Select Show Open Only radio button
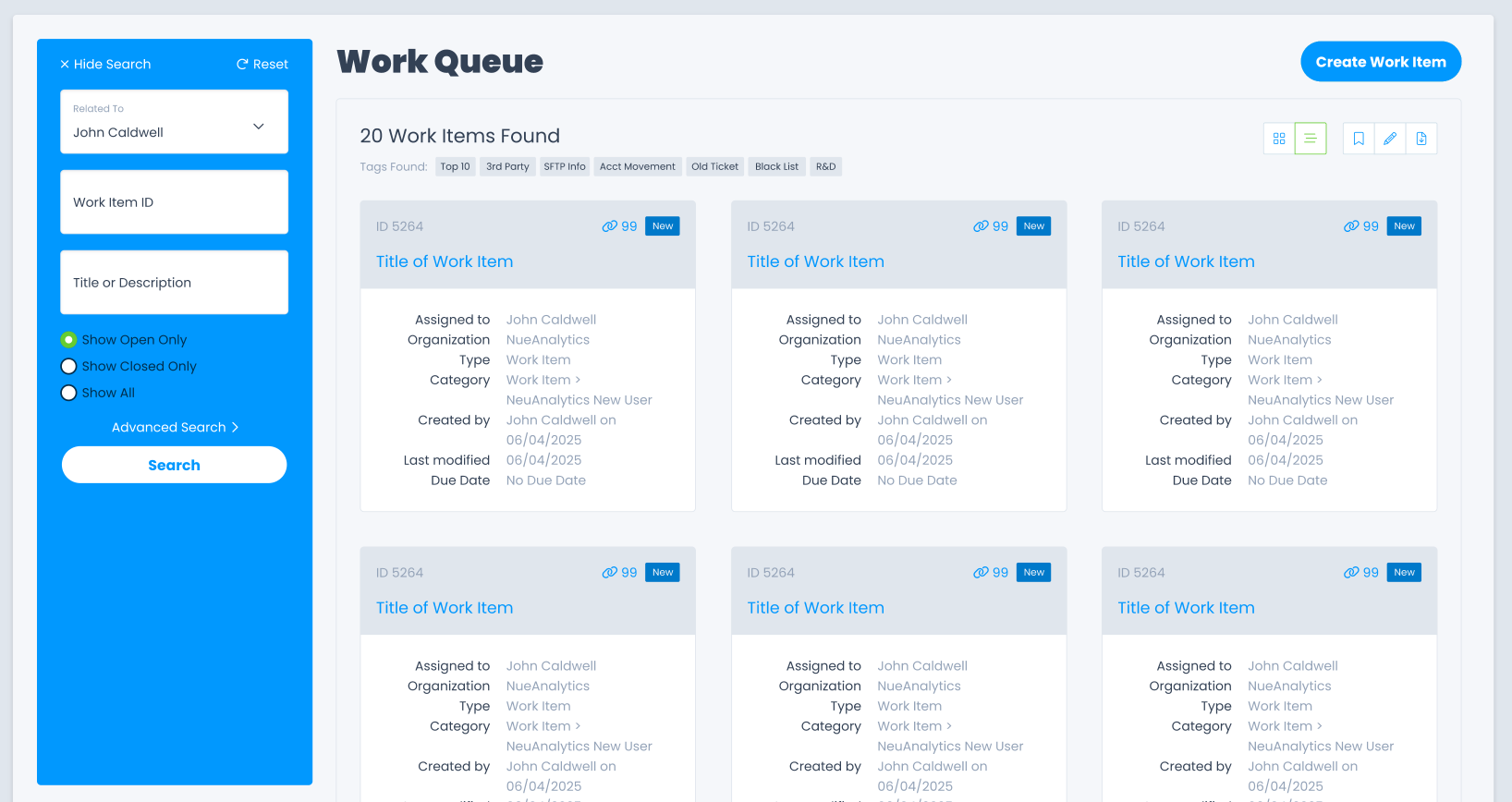 (x=68, y=340)
